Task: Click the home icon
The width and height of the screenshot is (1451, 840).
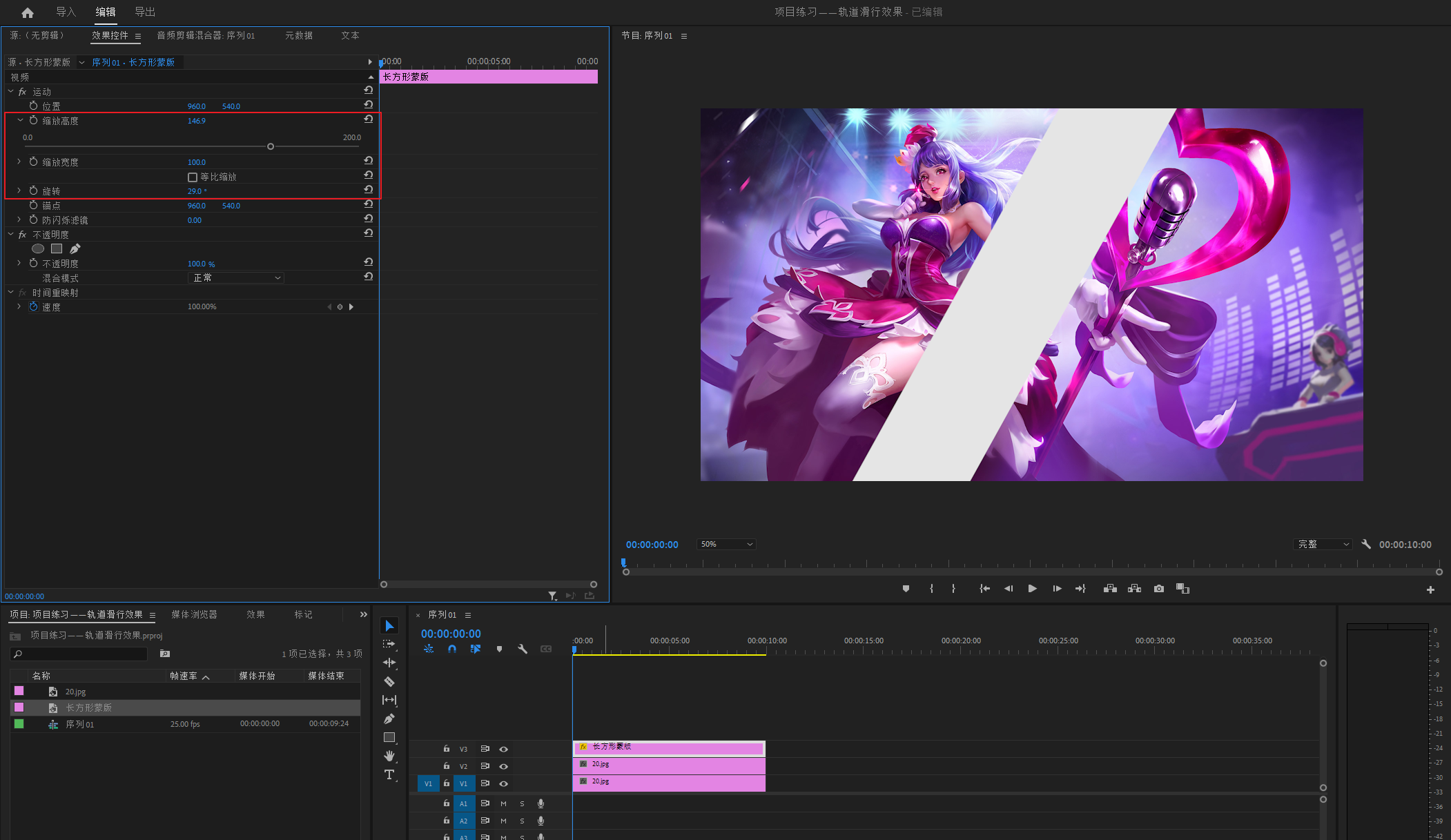Action: pos(28,12)
